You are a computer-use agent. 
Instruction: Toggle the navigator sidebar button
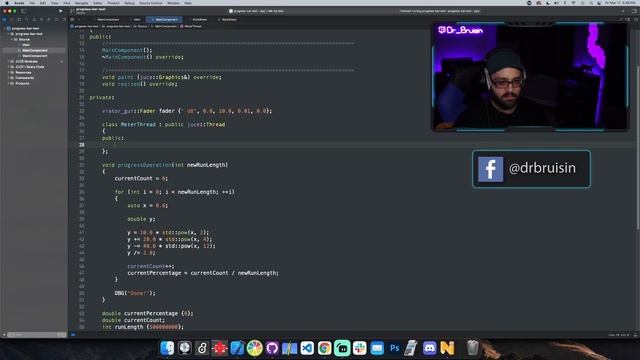coord(24,11)
